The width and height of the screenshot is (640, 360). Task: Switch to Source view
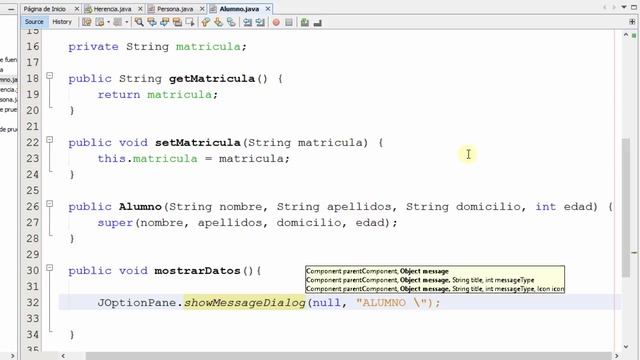click(x=34, y=22)
